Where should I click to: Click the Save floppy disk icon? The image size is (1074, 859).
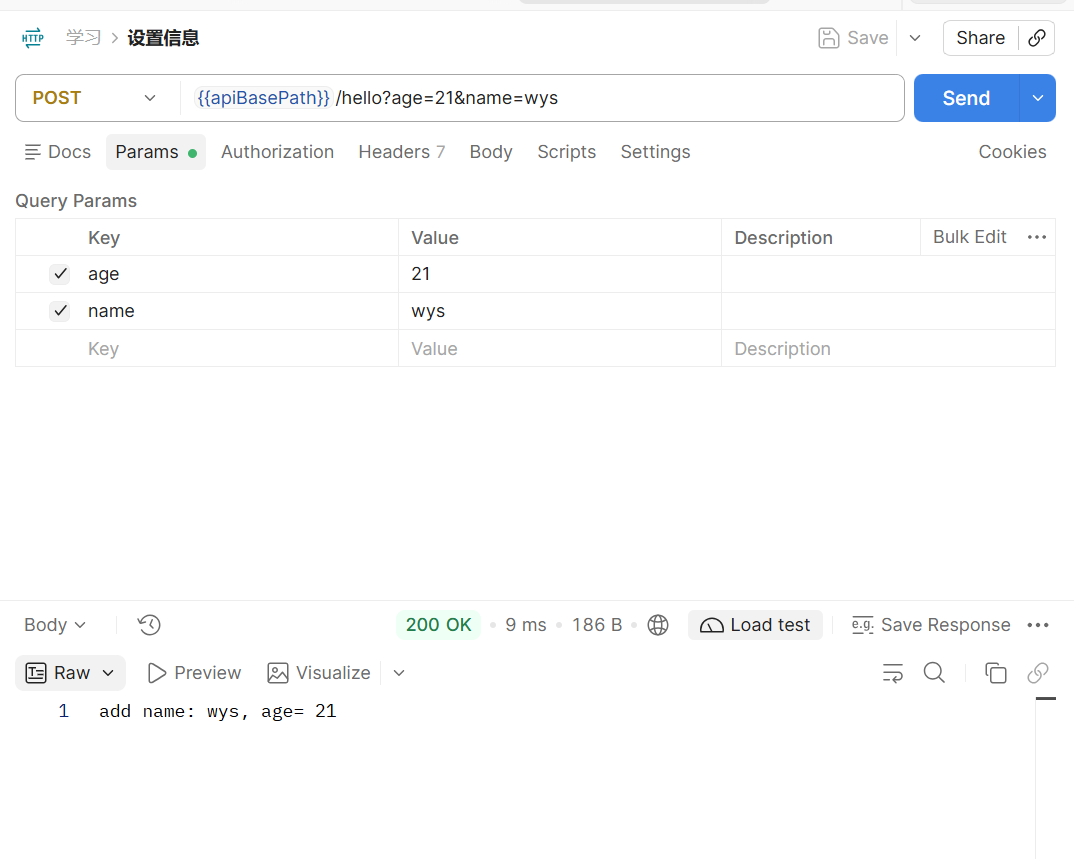[828, 38]
